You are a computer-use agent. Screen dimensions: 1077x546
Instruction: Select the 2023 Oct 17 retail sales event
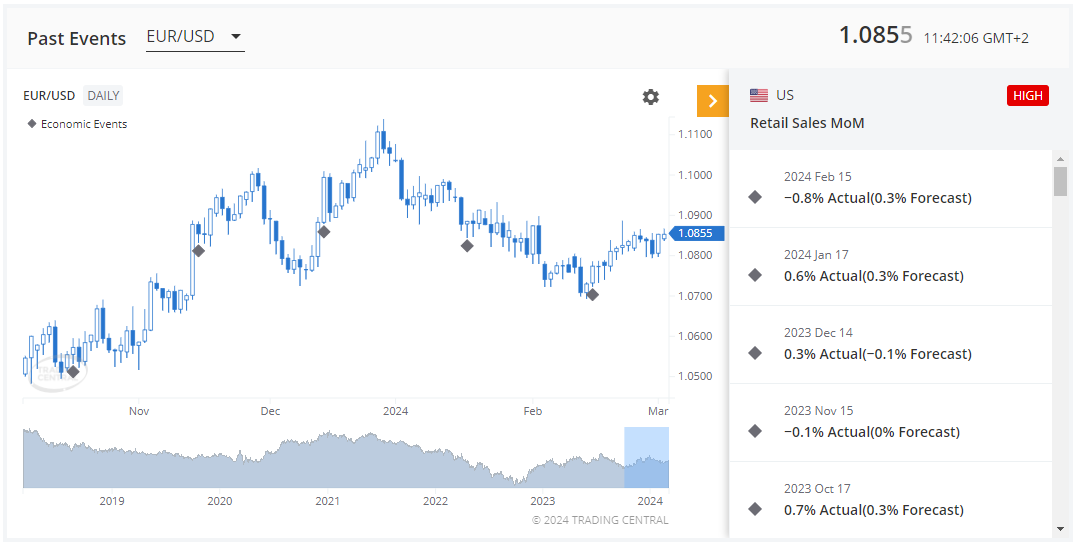pos(890,500)
